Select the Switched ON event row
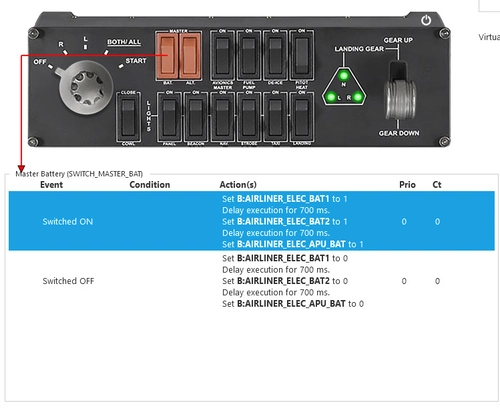 (252, 221)
